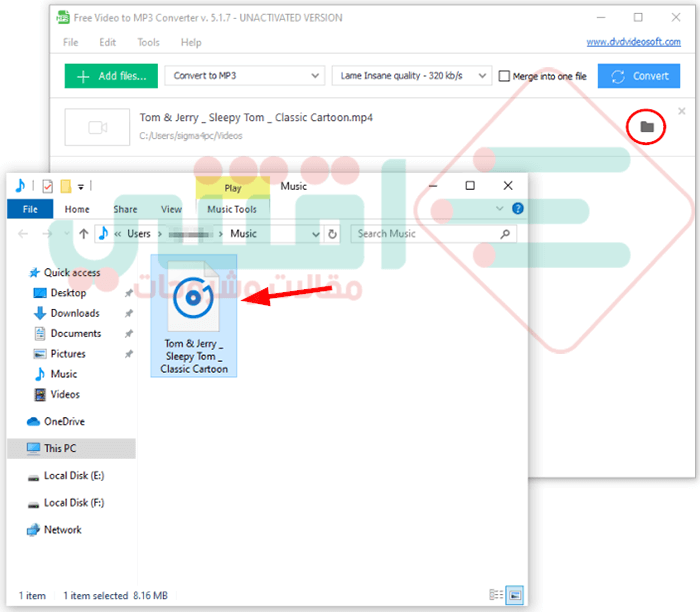Open Desktop in the navigation pane

click(68, 293)
